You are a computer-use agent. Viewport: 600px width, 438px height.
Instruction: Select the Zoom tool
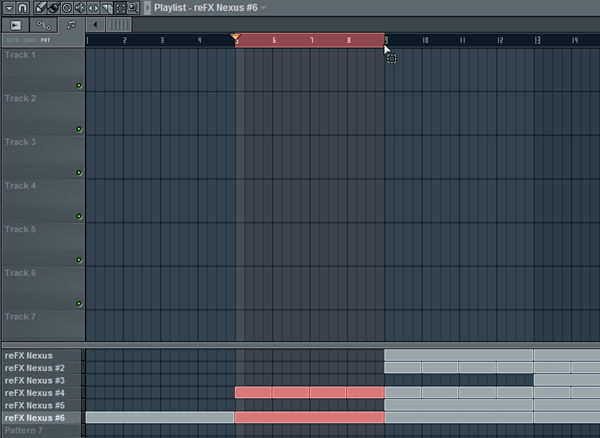pos(132,7)
